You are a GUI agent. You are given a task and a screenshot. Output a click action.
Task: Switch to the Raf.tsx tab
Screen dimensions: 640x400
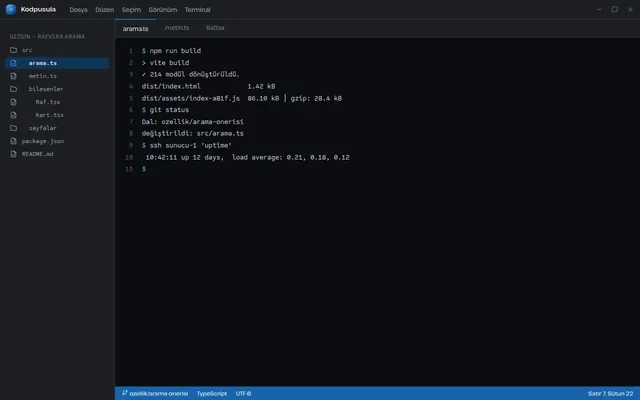[215, 28]
